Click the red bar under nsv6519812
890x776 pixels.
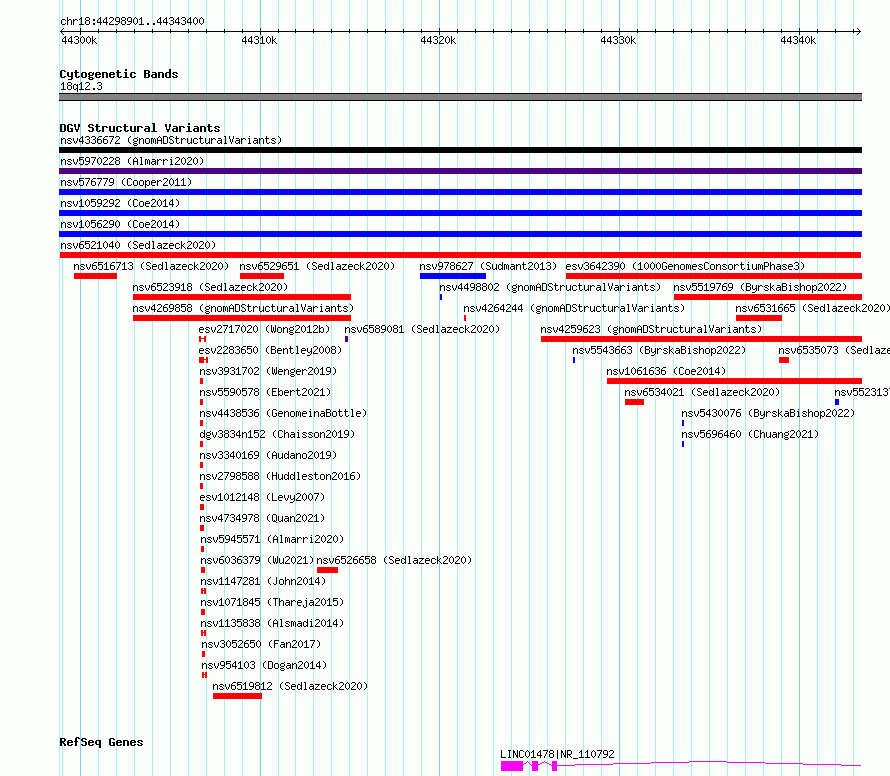click(x=237, y=696)
